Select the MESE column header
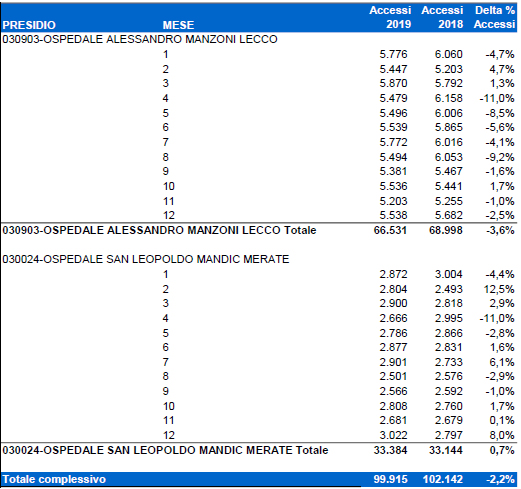The width and height of the screenshot is (521, 489). (x=178, y=25)
